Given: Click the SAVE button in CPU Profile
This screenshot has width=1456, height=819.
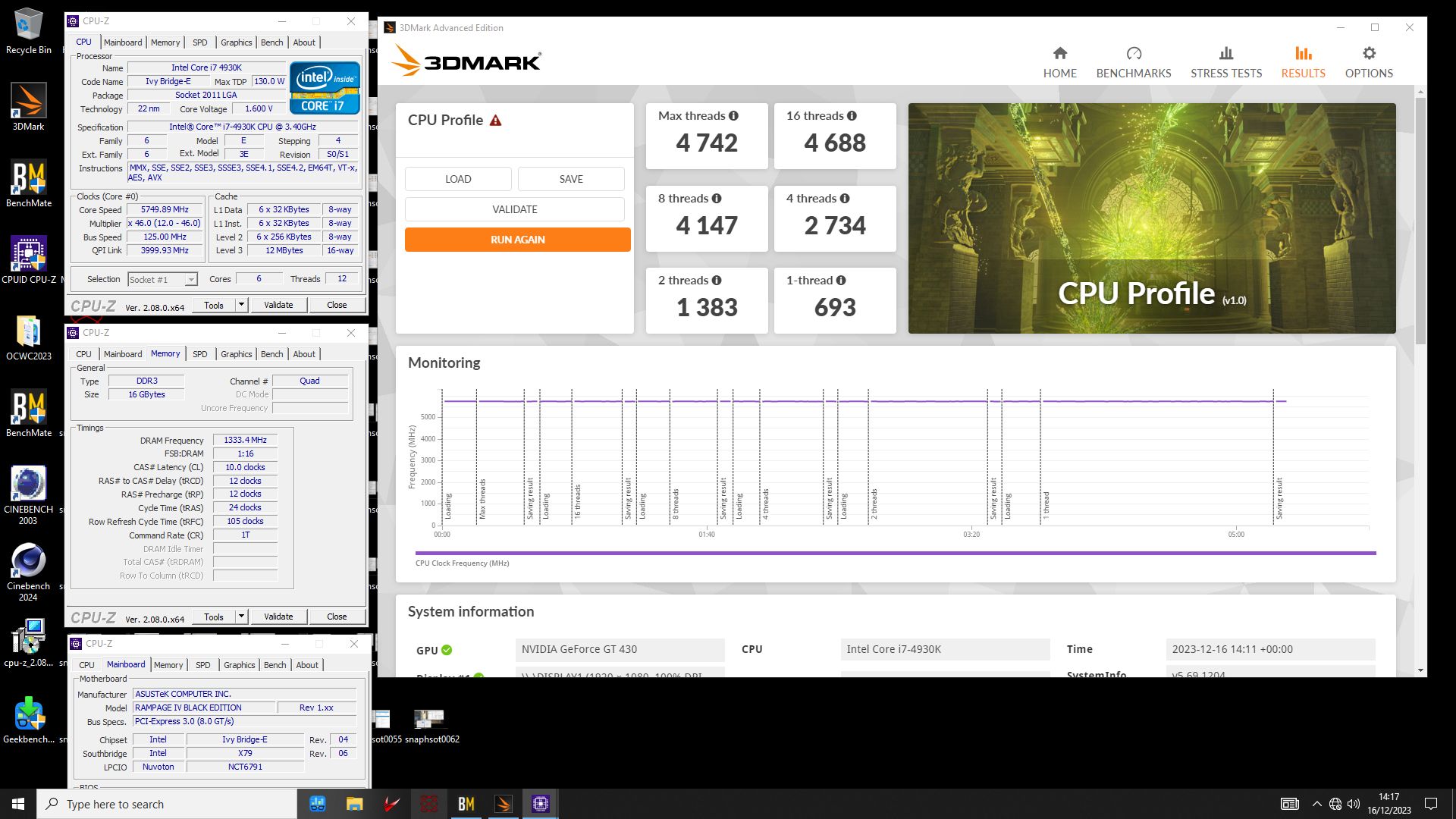Looking at the screenshot, I should pyautogui.click(x=571, y=179).
